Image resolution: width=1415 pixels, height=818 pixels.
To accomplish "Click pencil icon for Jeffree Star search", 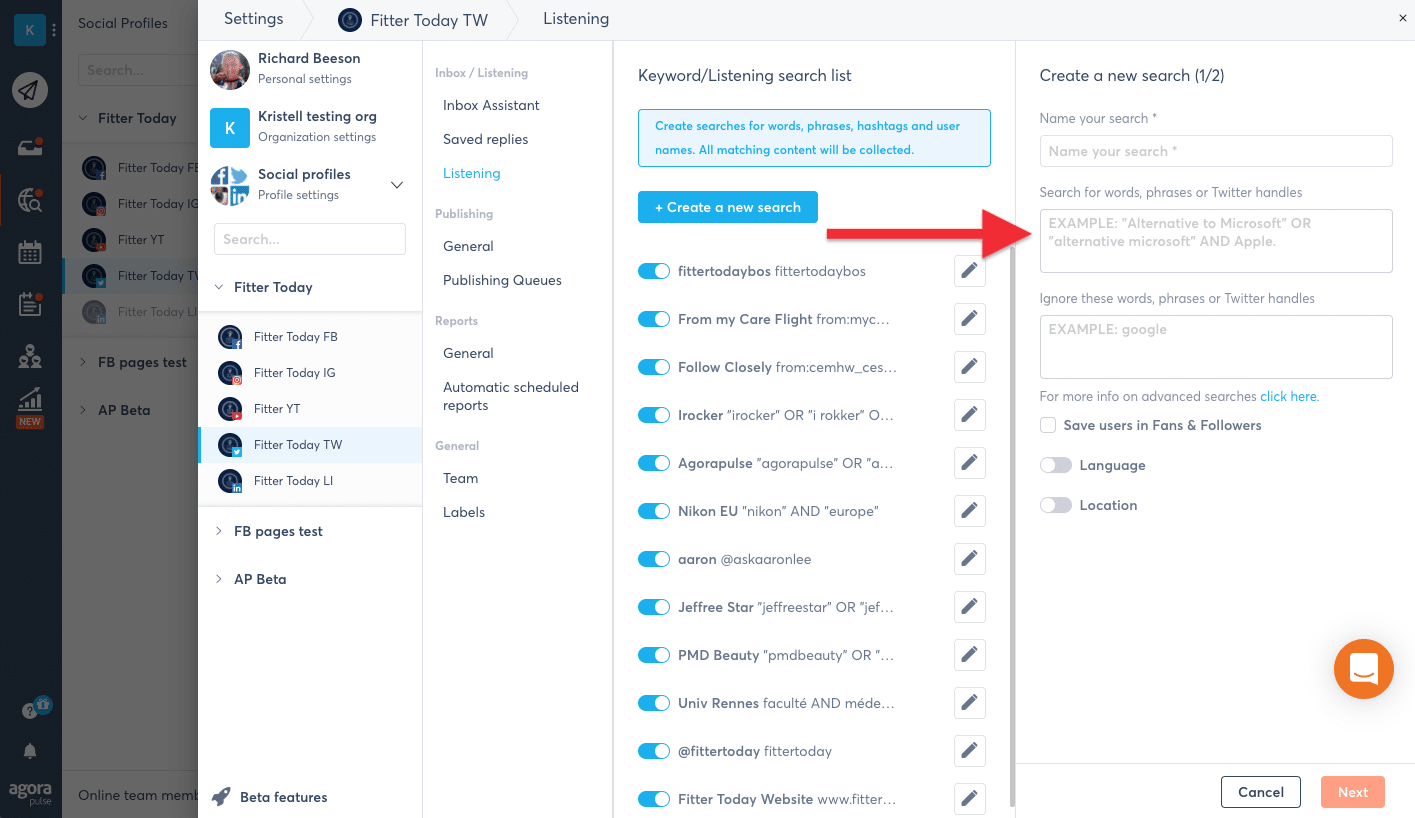I will click(969, 607).
